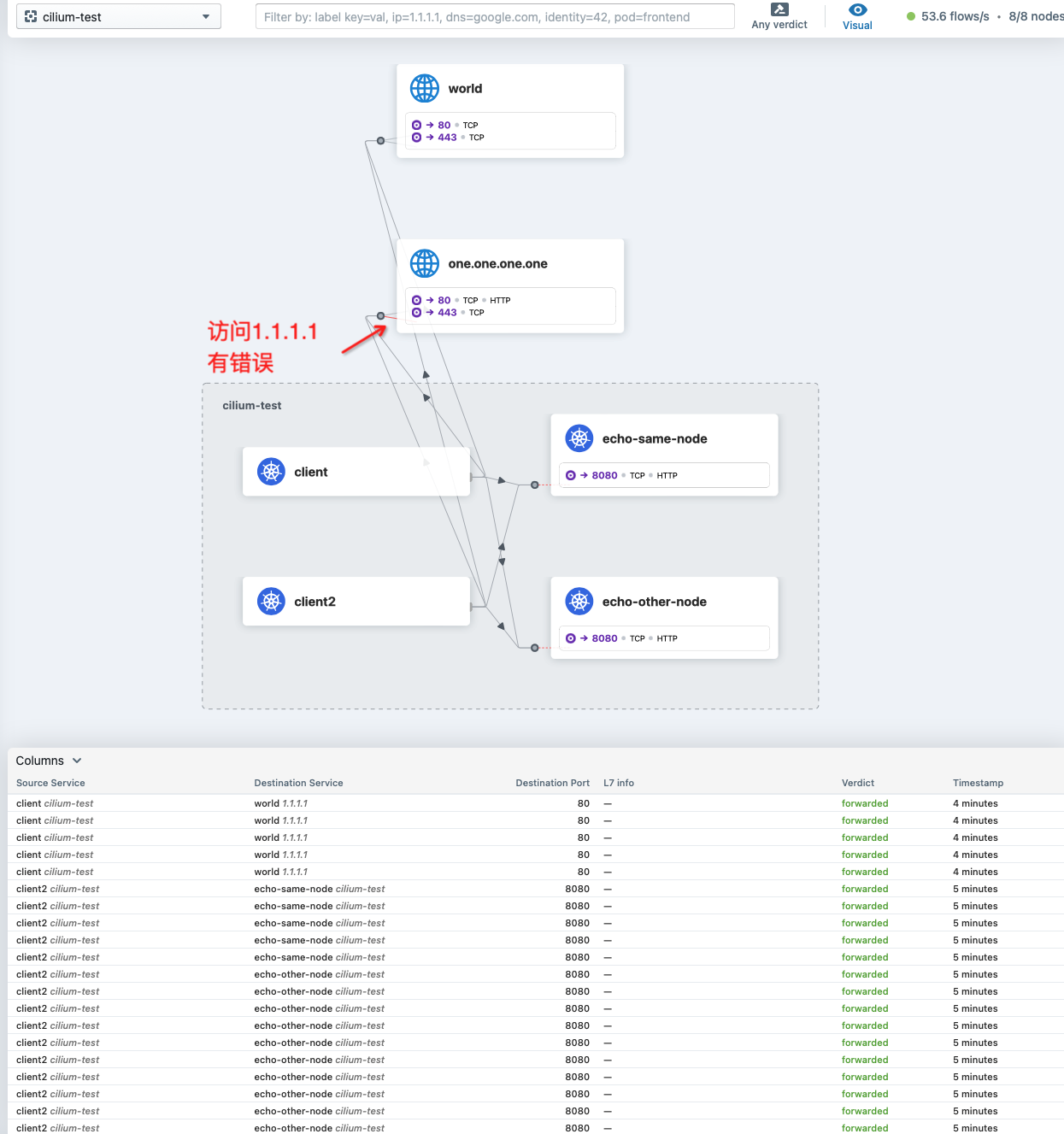
Task: Expand the Columns dropdown
Action: (49, 761)
